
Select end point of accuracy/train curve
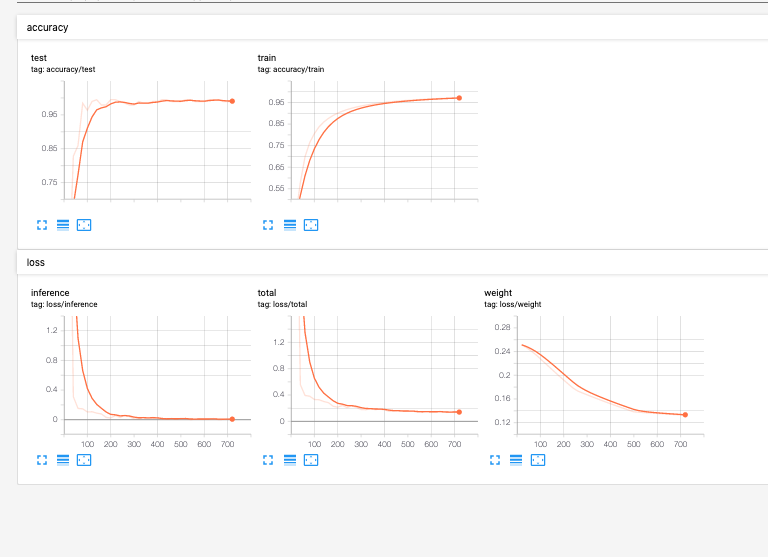pyautogui.click(x=459, y=98)
